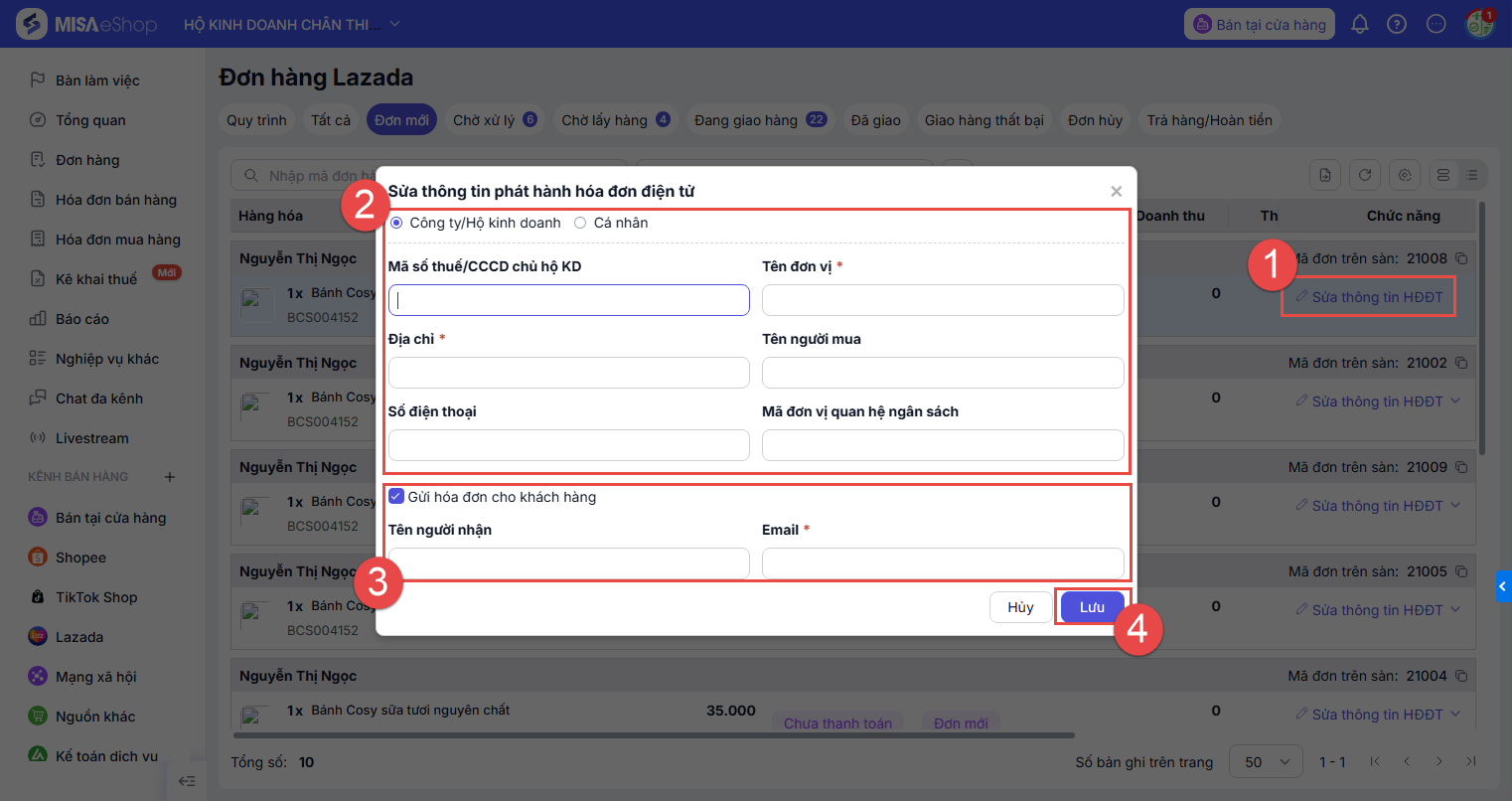The image size is (1512, 801).
Task: Click the Hủy button to cancel
Action: click(x=1020, y=607)
